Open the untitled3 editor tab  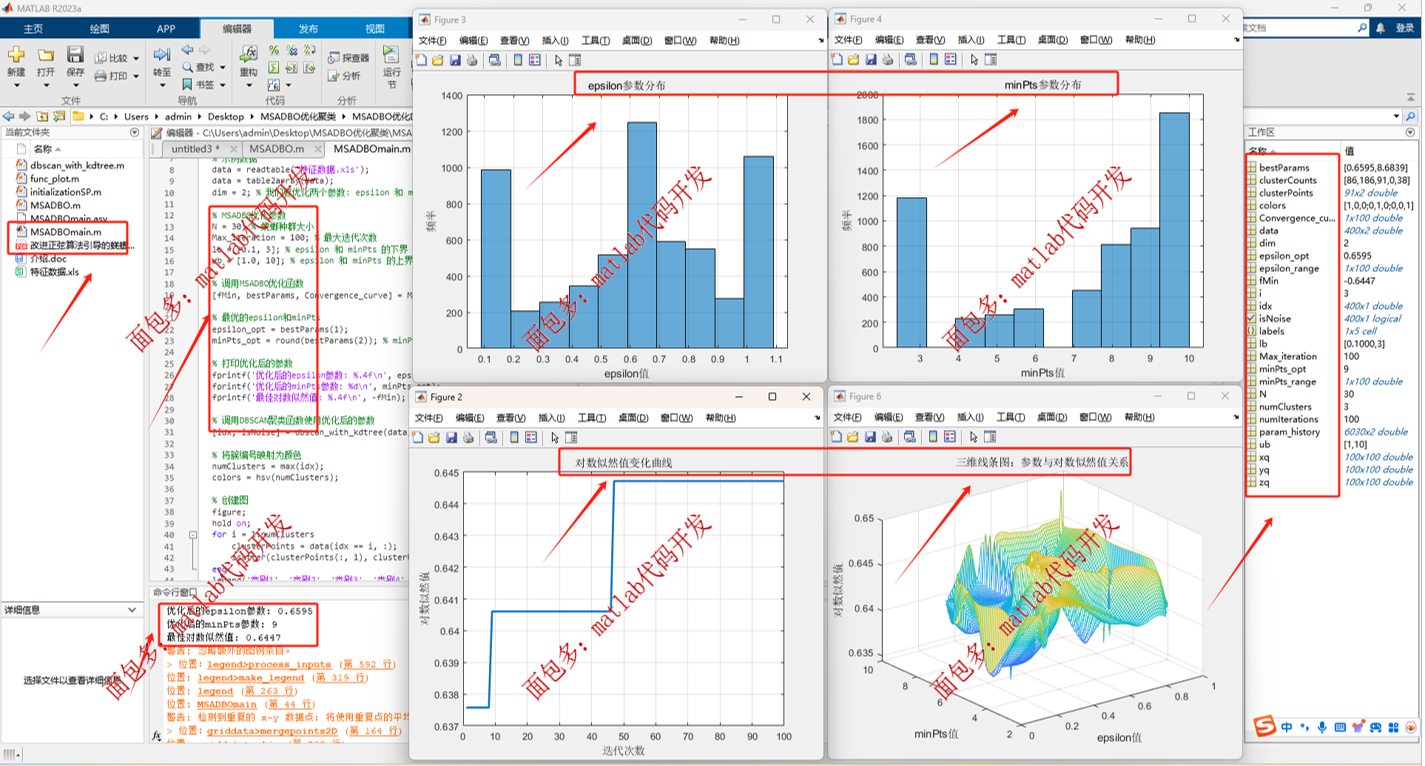(200, 149)
